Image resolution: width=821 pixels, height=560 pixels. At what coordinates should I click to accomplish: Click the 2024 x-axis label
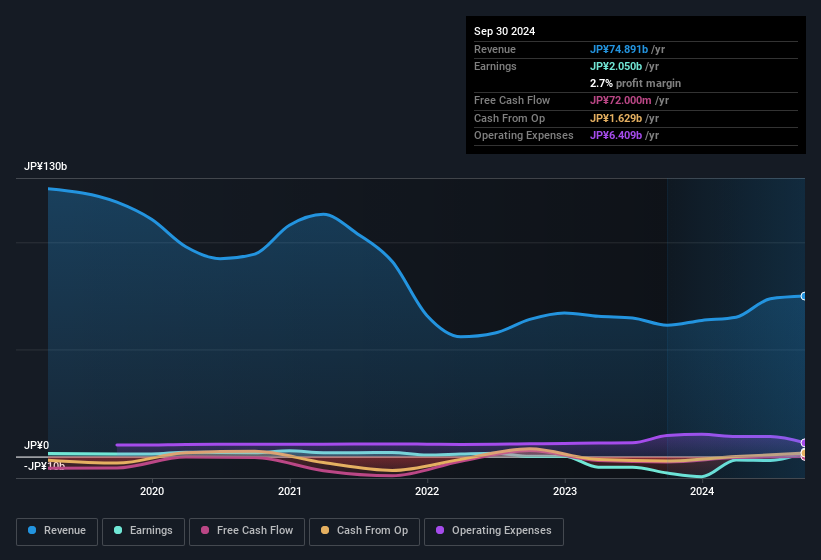pyautogui.click(x=702, y=491)
